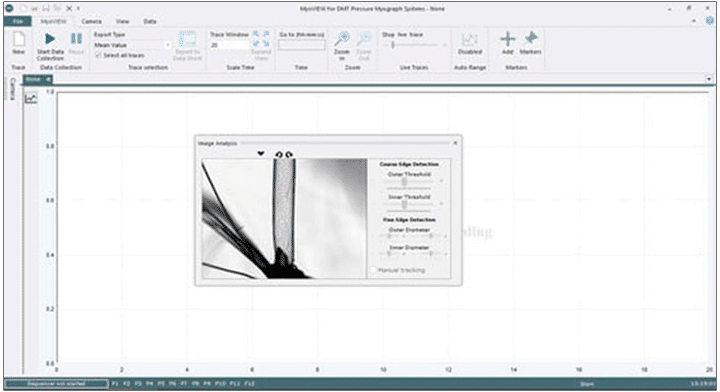Viewport: 720px width, 392px height.
Task: Click the Auto Range Disabled icon
Action: point(469,39)
